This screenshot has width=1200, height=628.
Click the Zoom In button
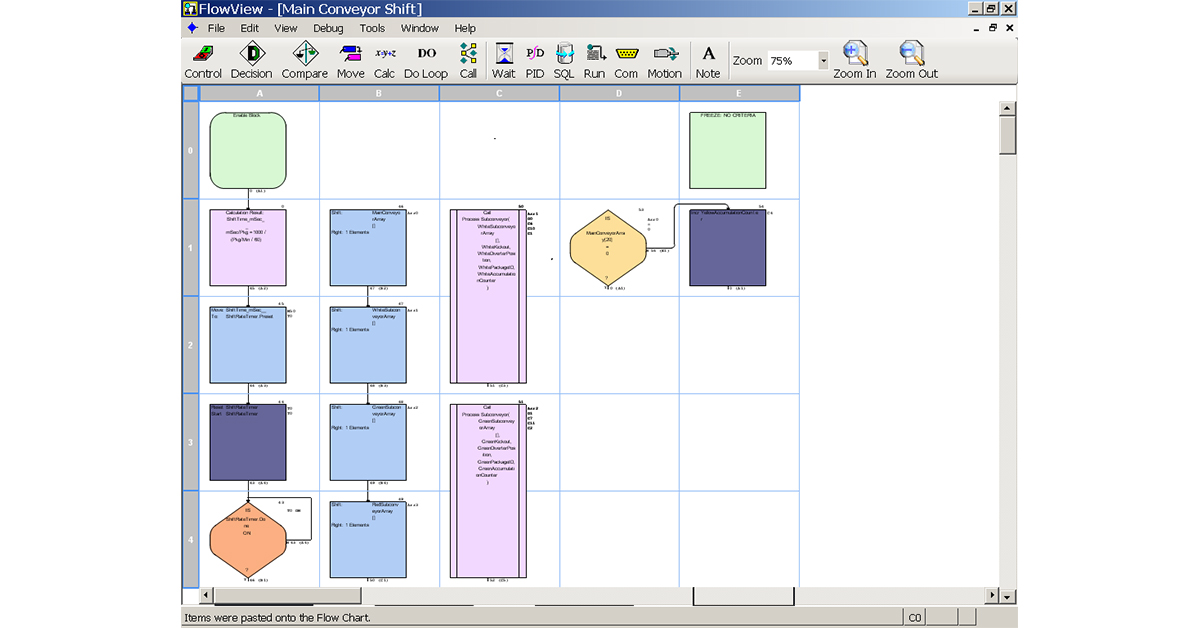[855, 60]
